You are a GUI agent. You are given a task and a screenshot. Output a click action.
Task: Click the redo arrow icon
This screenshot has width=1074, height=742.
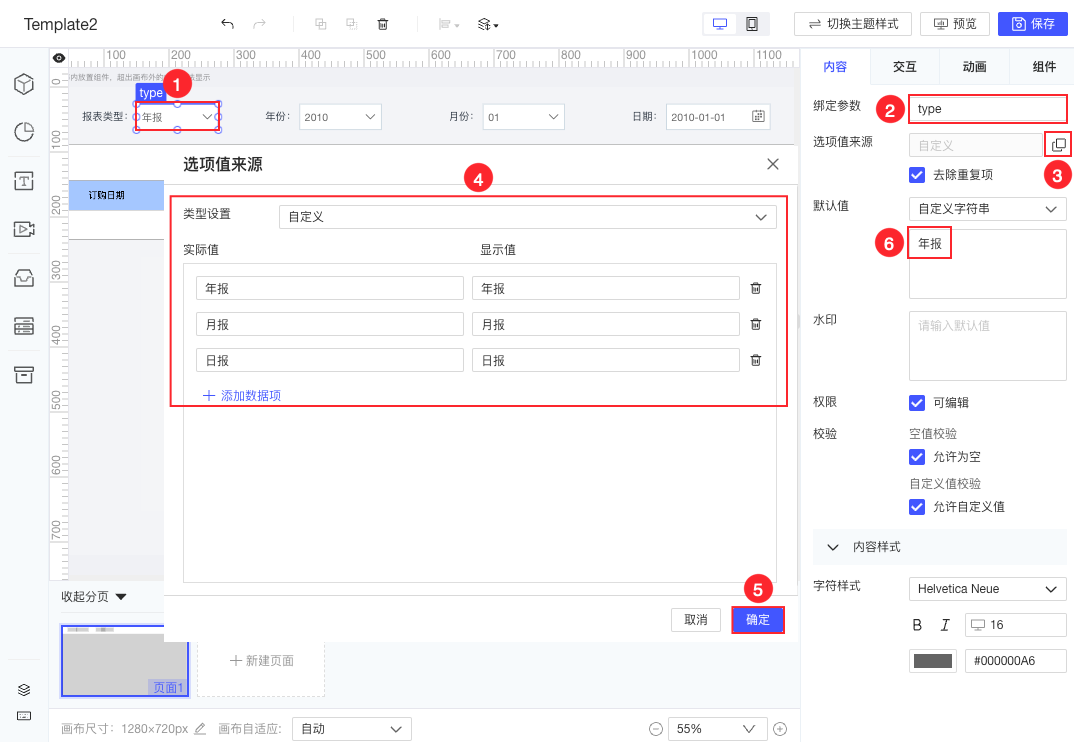pos(259,24)
